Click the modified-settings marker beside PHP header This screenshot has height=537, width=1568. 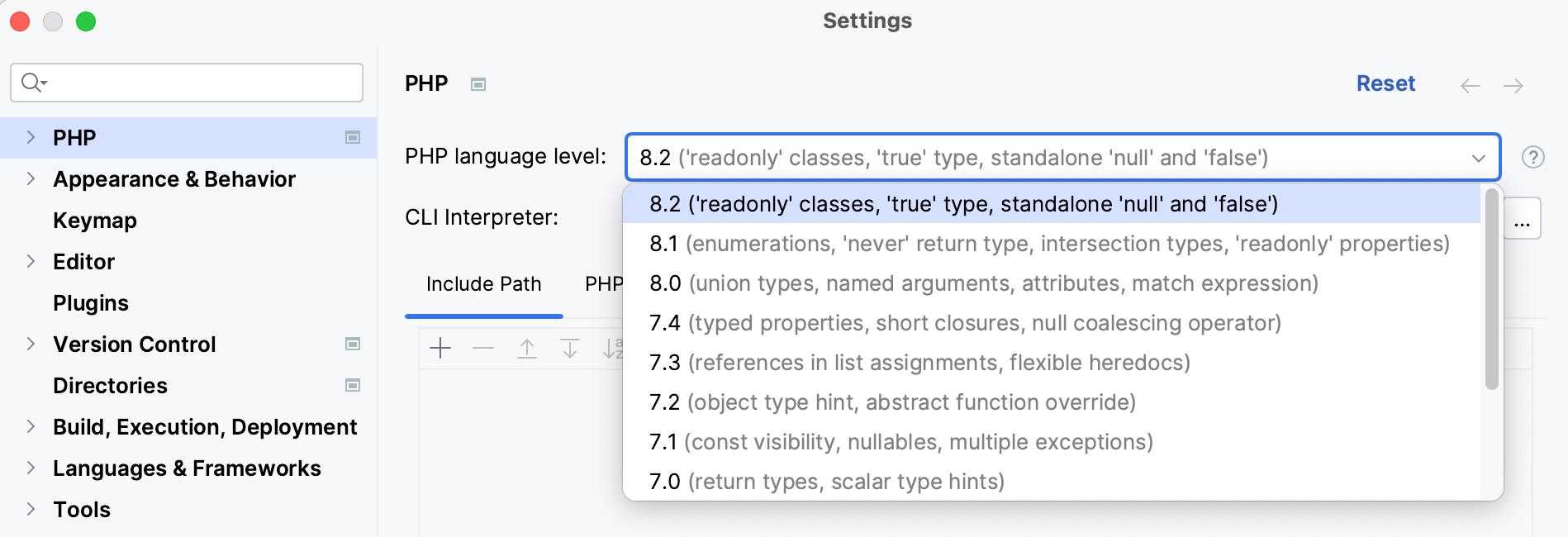[478, 83]
